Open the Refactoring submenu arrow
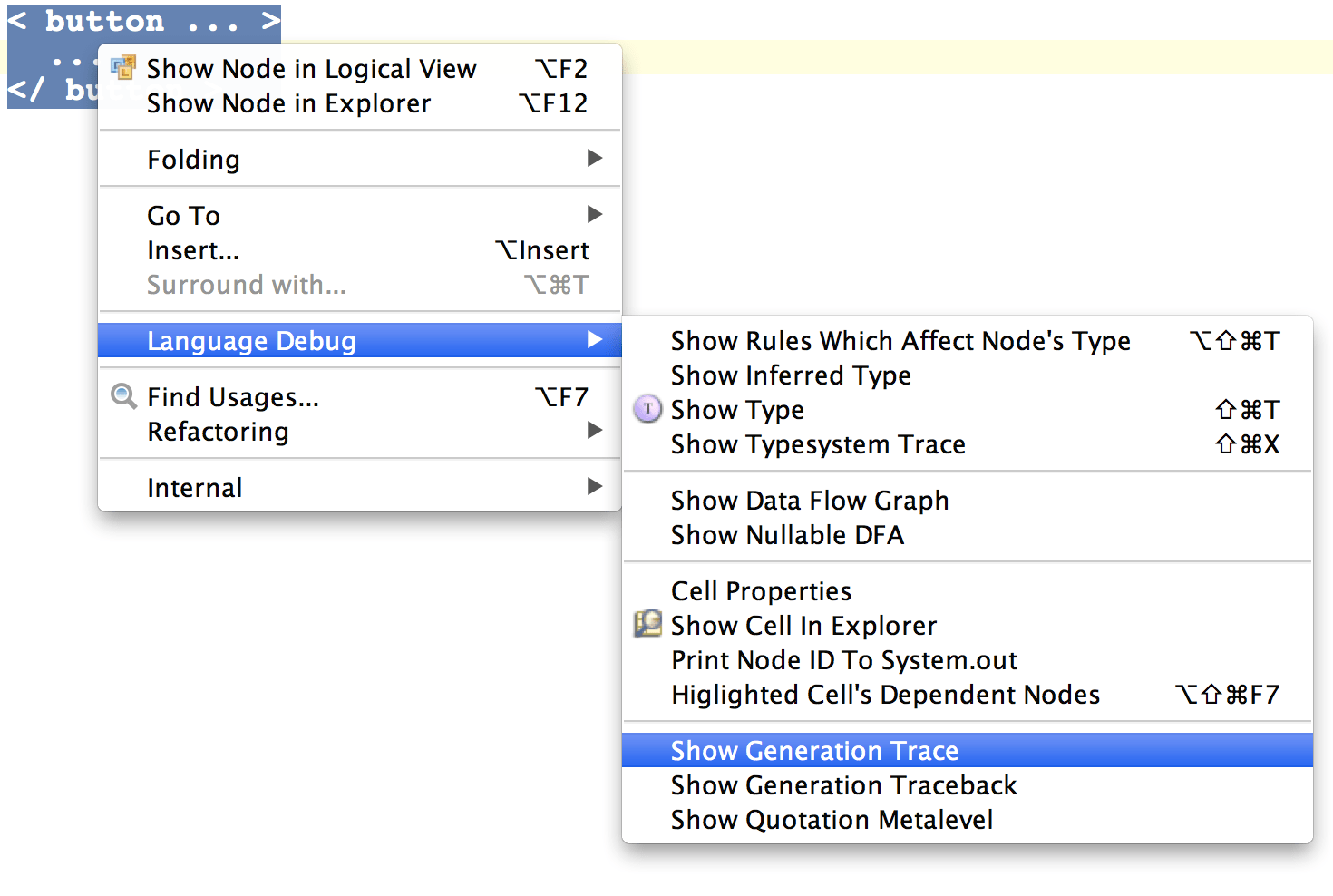The height and width of the screenshot is (896, 1333). click(594, 431)
